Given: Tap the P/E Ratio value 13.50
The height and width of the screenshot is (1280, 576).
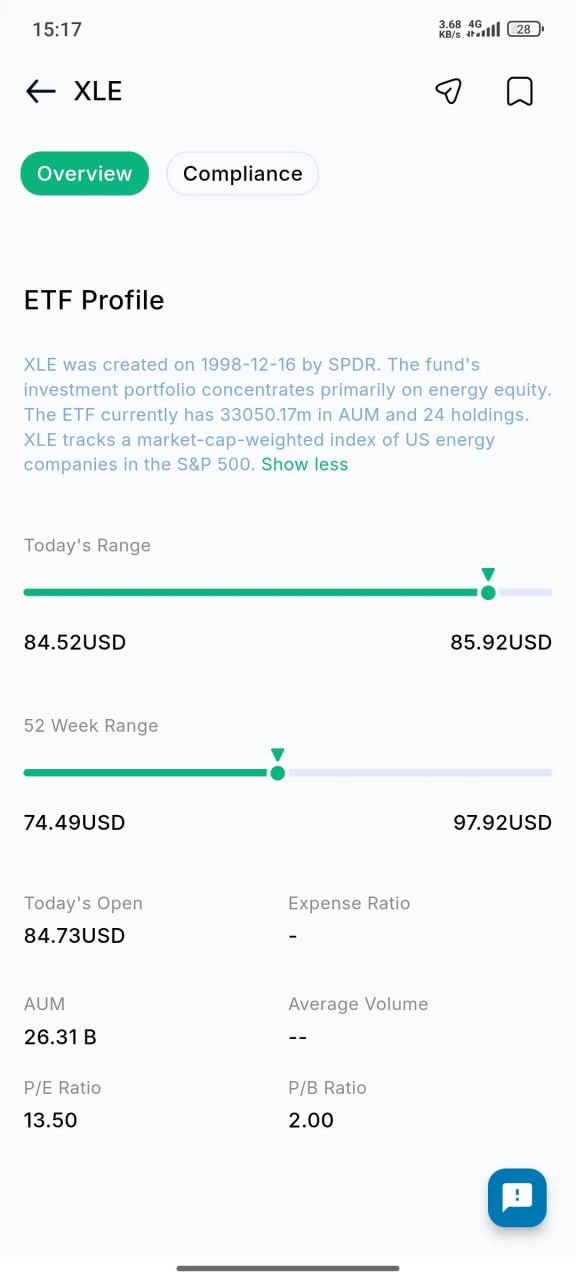Looking at the screenshot, I should pos(50,1120).
